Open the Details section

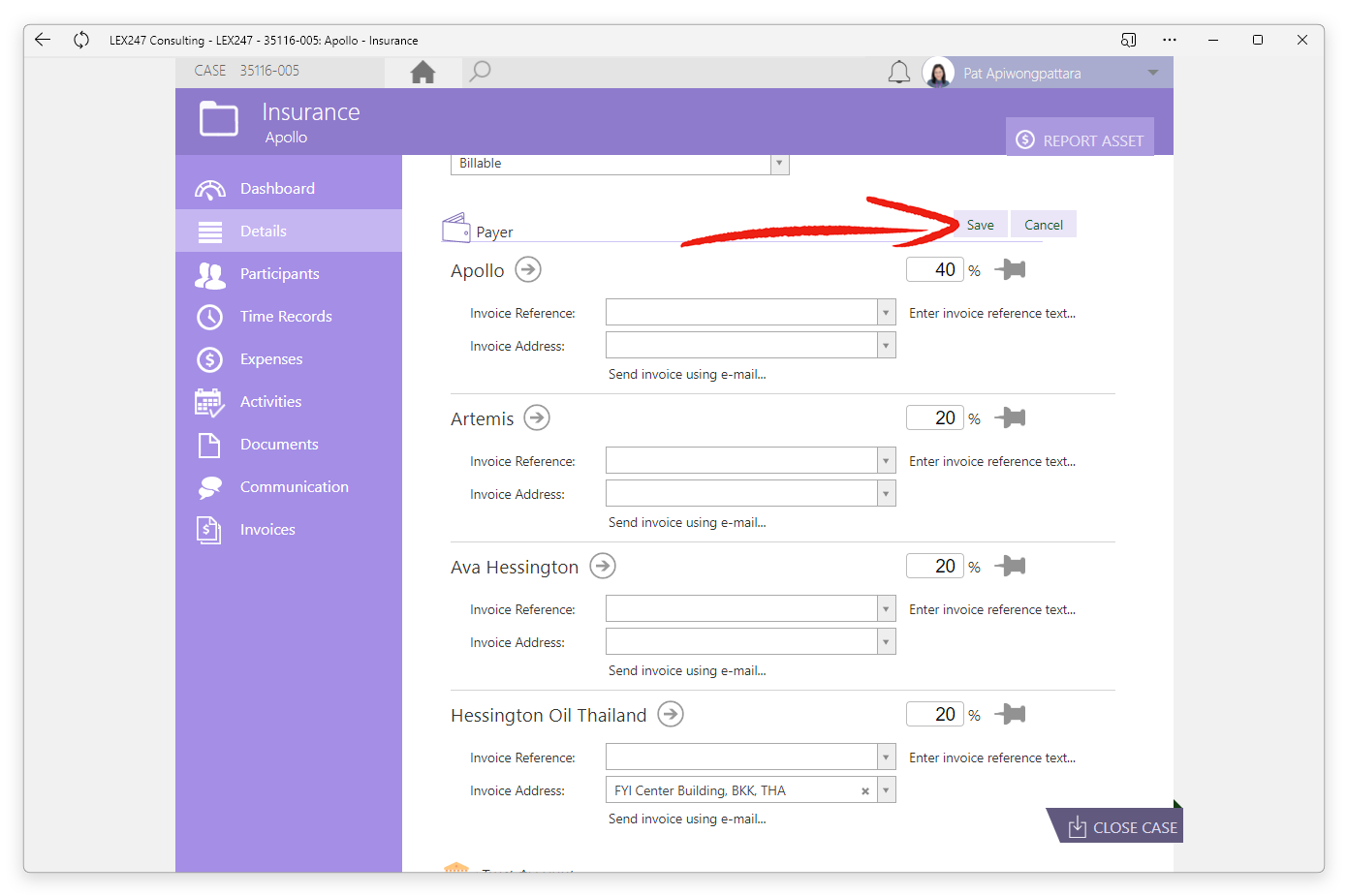289,231
